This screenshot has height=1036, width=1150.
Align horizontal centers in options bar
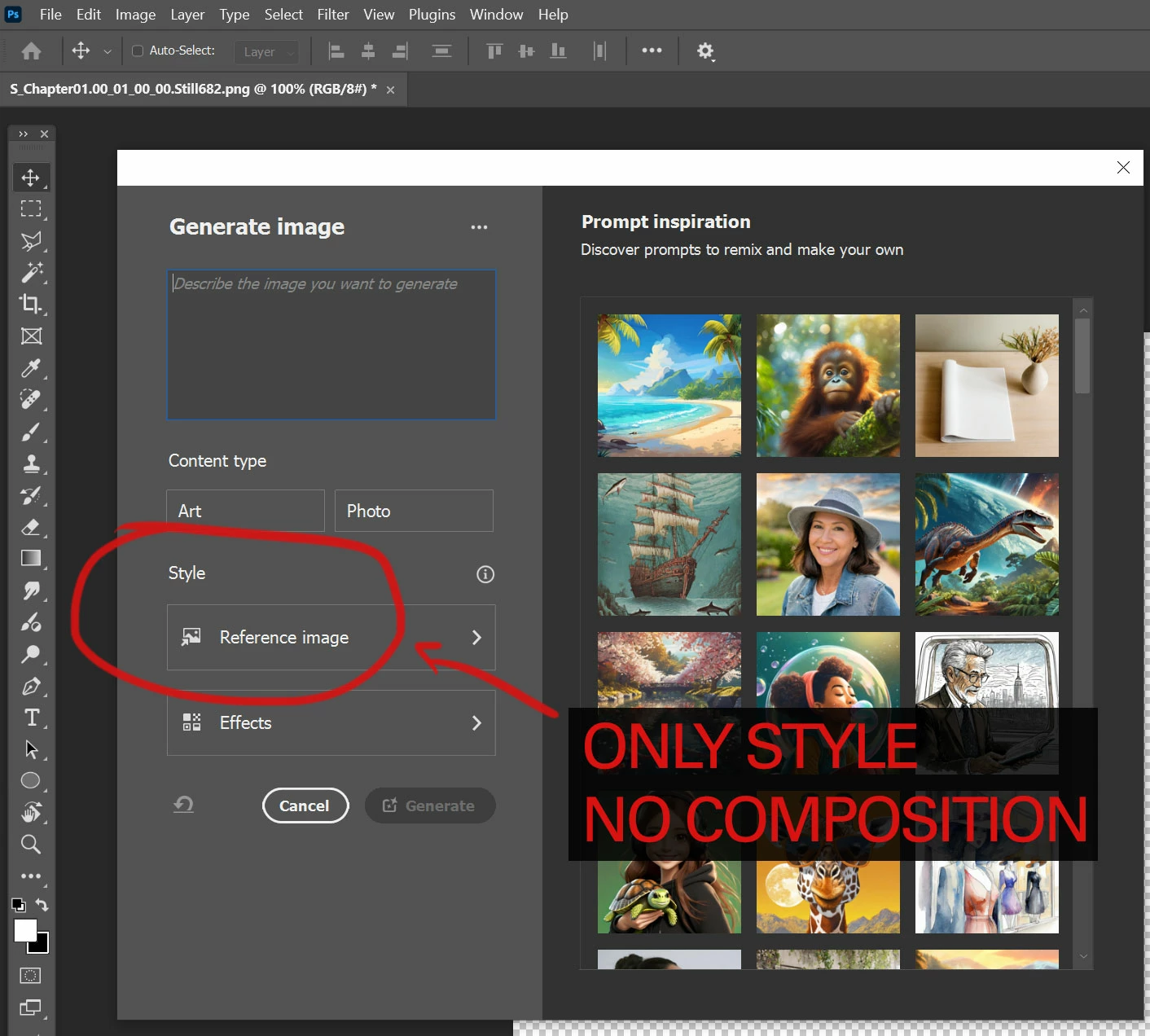368,51
